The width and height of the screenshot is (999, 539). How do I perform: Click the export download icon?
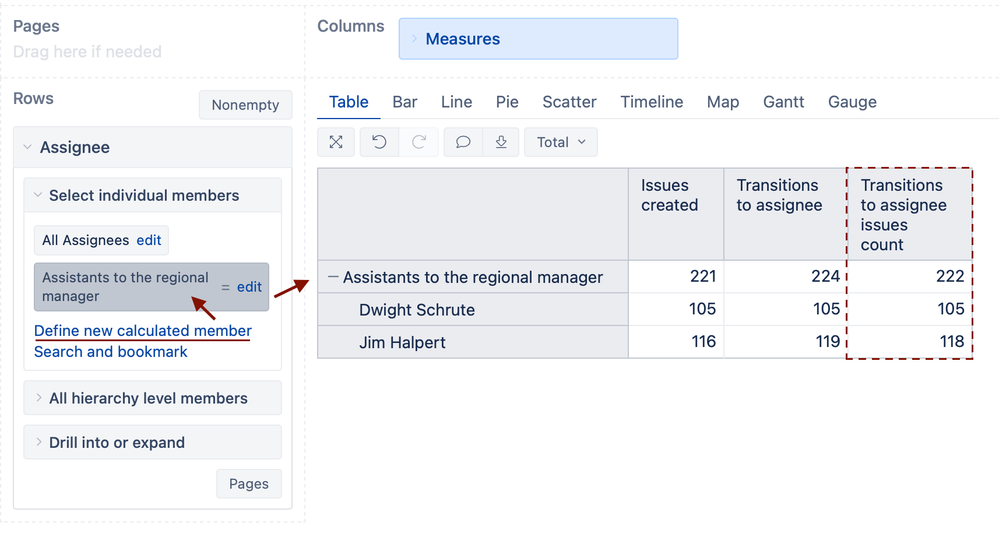(501, 142)
